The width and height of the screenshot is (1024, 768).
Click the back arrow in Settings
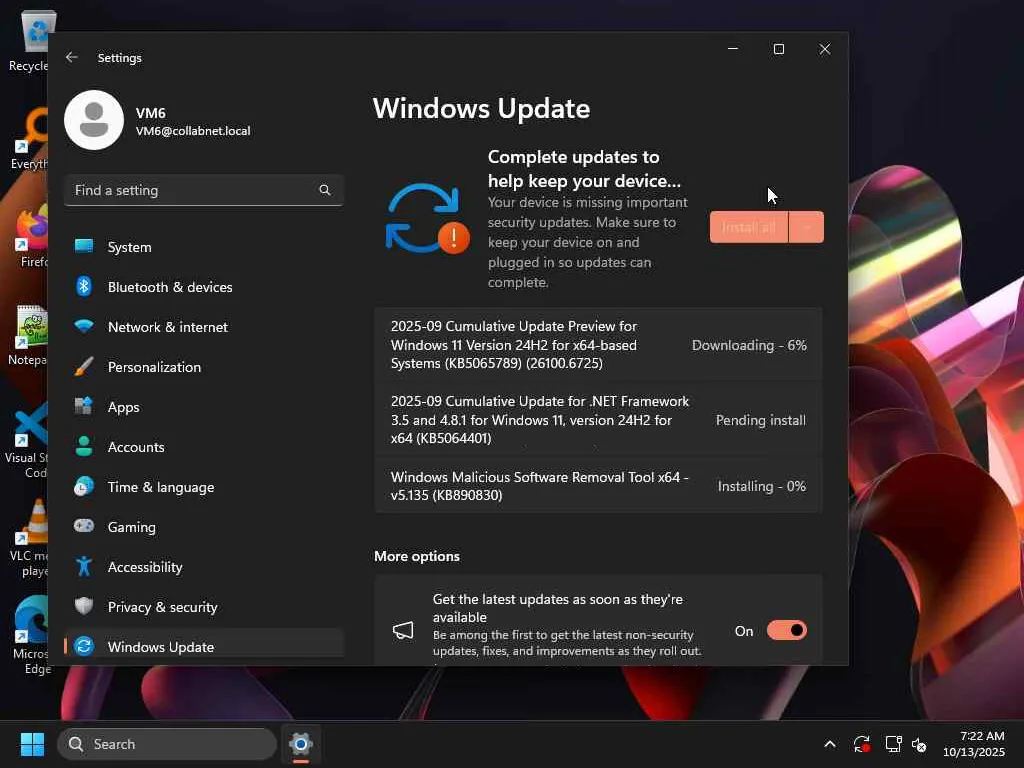point(72,57)
